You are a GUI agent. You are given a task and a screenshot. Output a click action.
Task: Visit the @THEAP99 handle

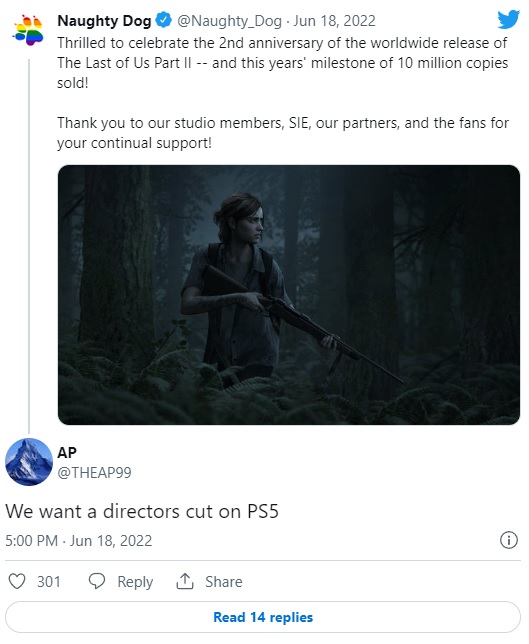point(94,473)
